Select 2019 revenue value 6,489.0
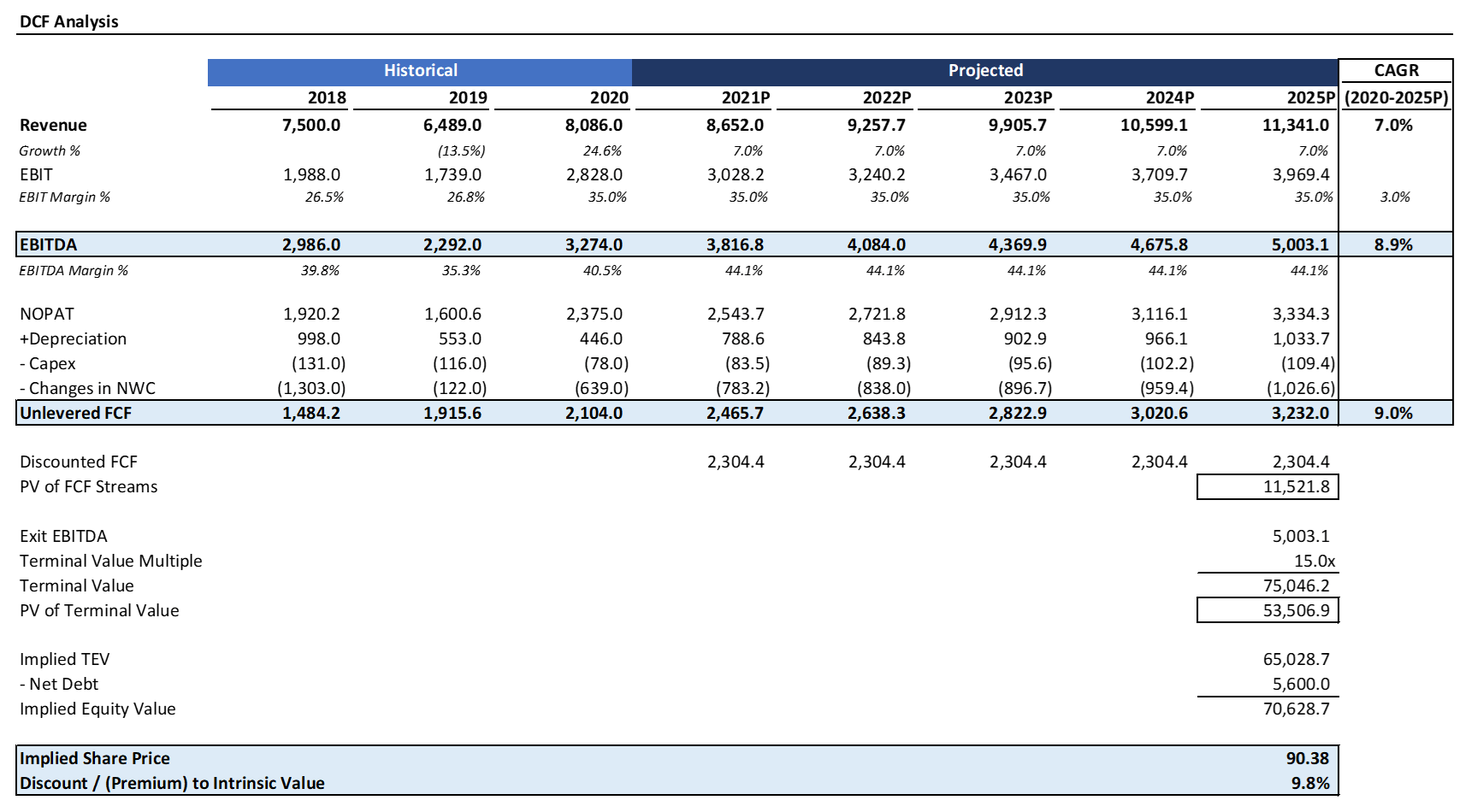 tap(452, 125)
